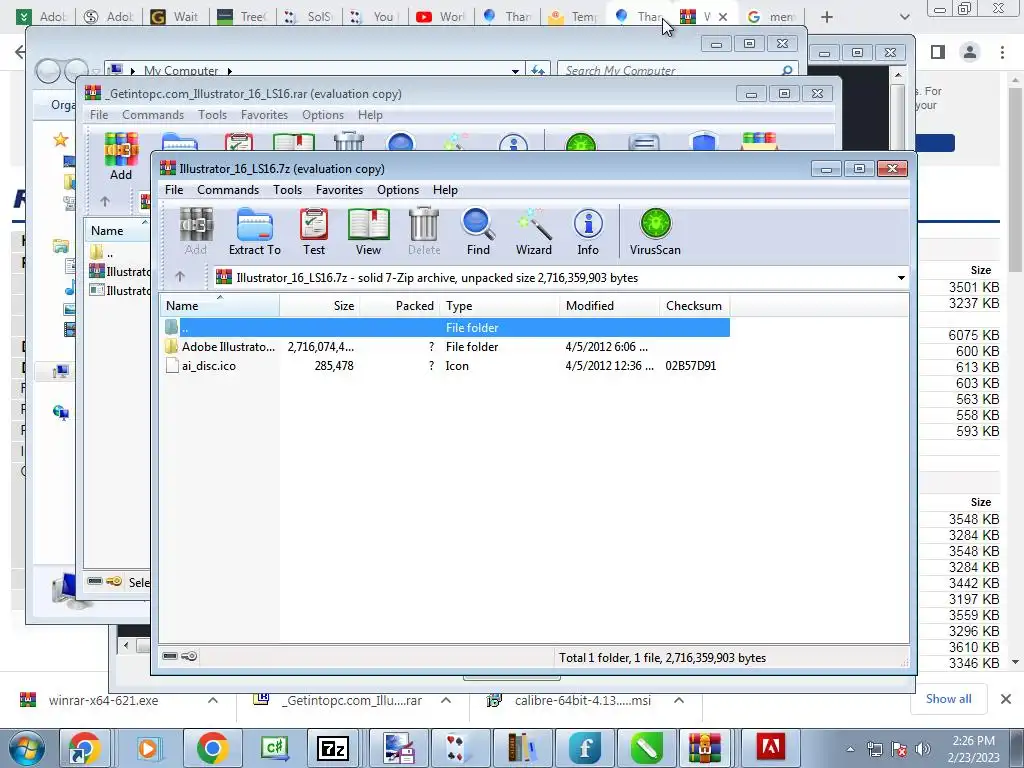This screenshot has height=768, width=1024.
Task: Click up arrow in Getintopc rar window
Action: [104, 201]
